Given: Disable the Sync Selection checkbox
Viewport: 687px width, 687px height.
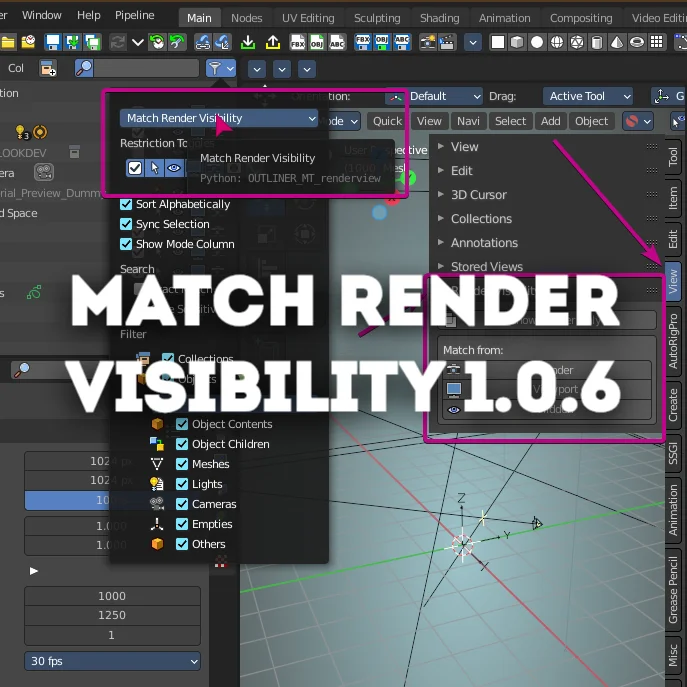Looking at the screenshot, I should click(x=126, y=224).
